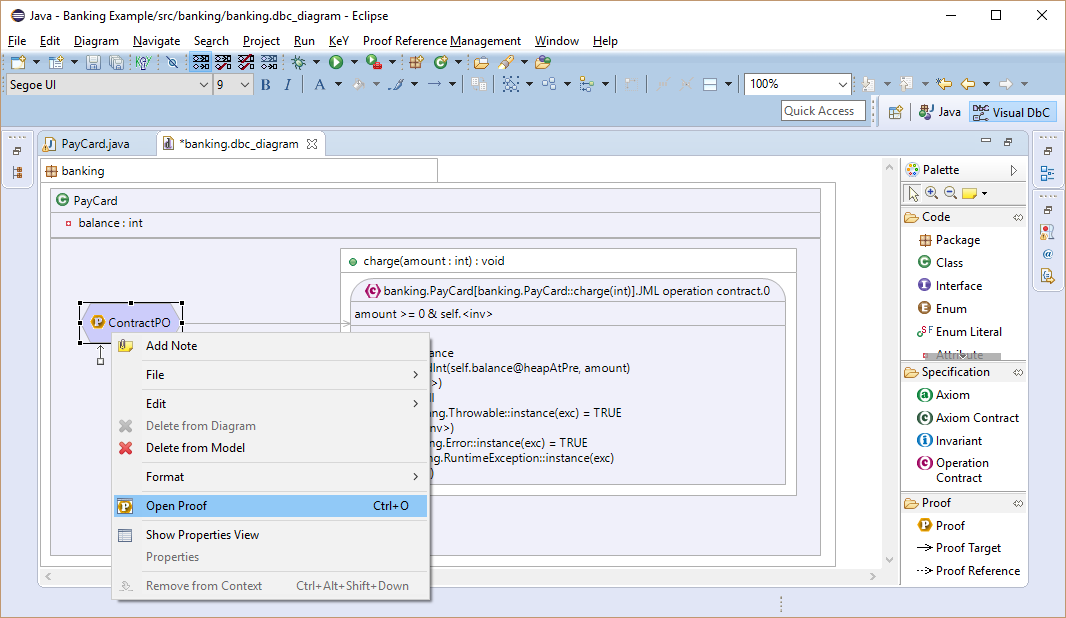Switch to the Java perspective

point(940,112)
